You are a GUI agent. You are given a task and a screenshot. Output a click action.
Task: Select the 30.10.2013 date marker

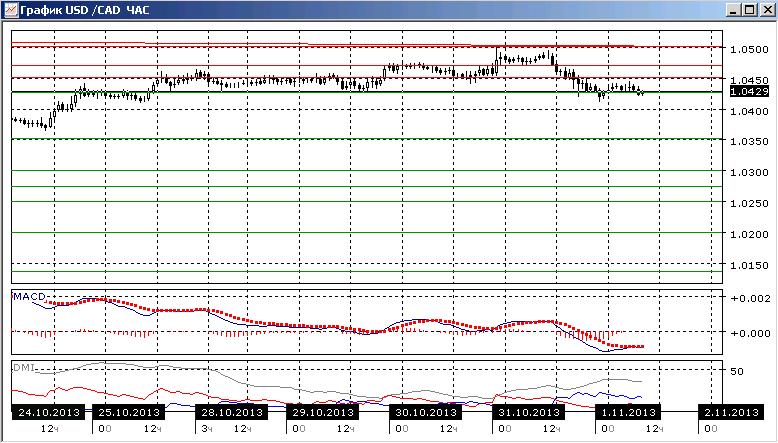coord(426,412)
